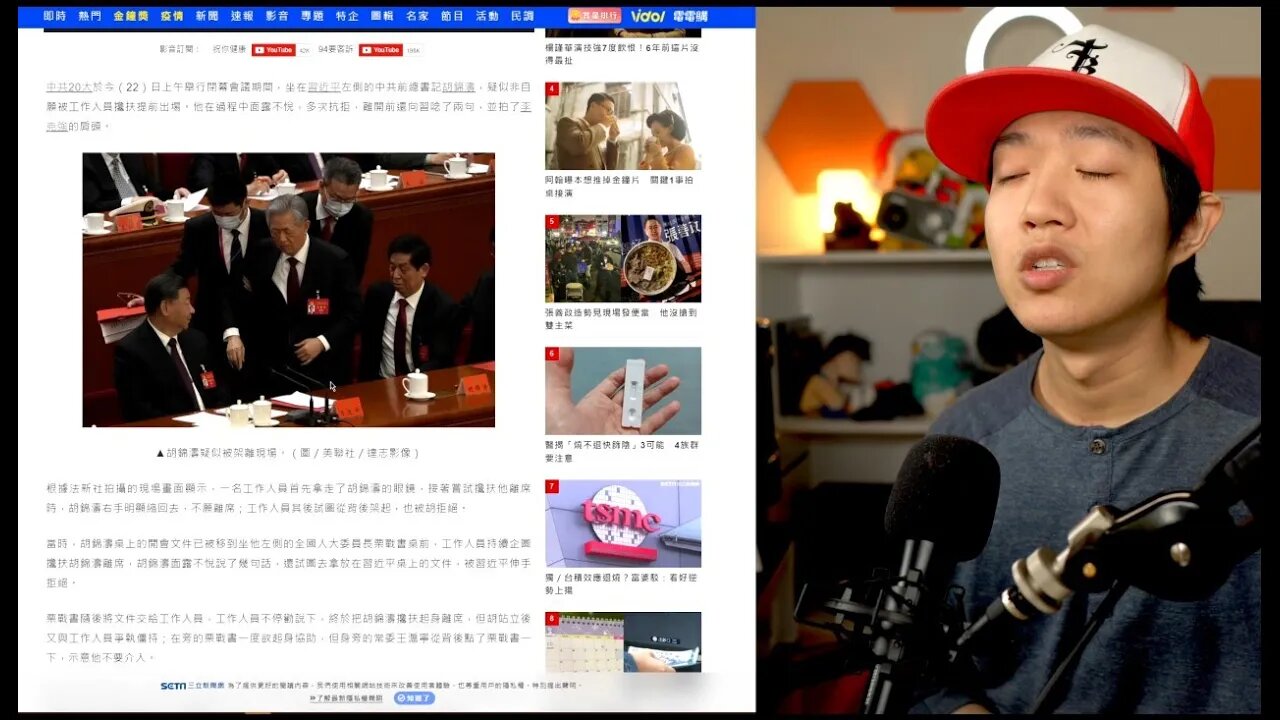The height and width of the screenshot is (720, 1280).
Task: Open the 習近平 hyperlink
Action: tap(323, 88)
